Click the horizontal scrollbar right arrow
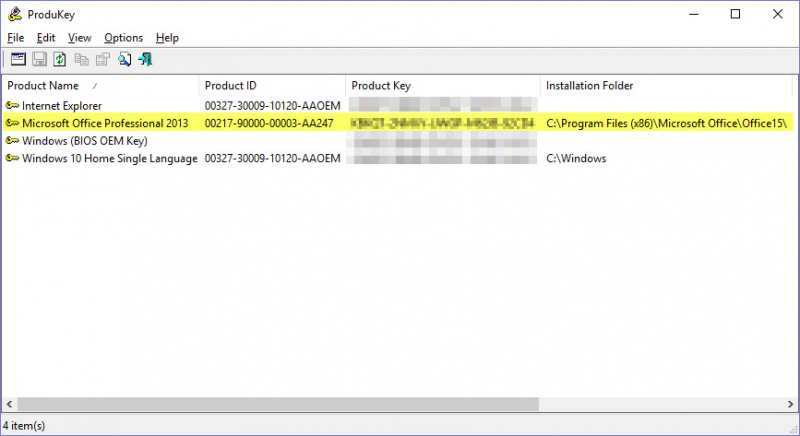This screenshot has height=436, width=800. coord(790,404)
